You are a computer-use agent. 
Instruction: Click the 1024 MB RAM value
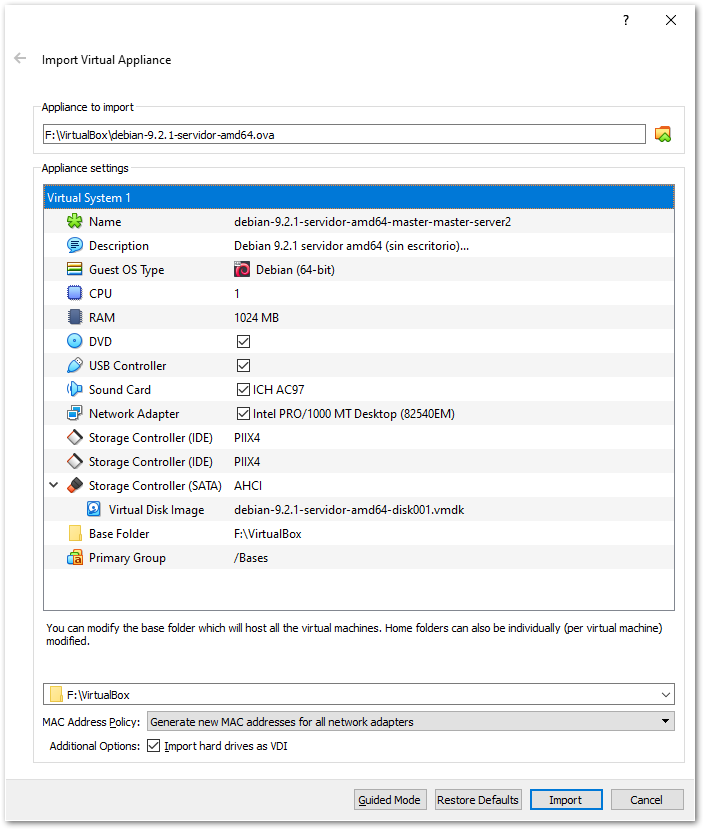point(257,318)
